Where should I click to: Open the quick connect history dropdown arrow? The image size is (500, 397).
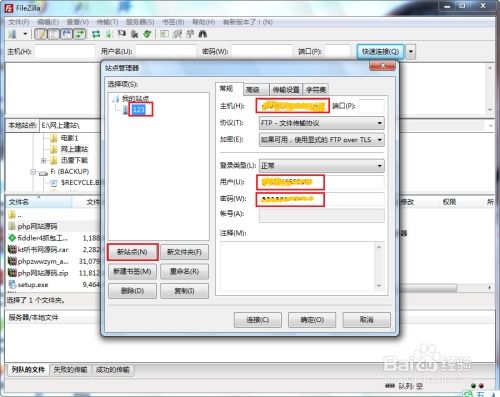tap(411, 52)
